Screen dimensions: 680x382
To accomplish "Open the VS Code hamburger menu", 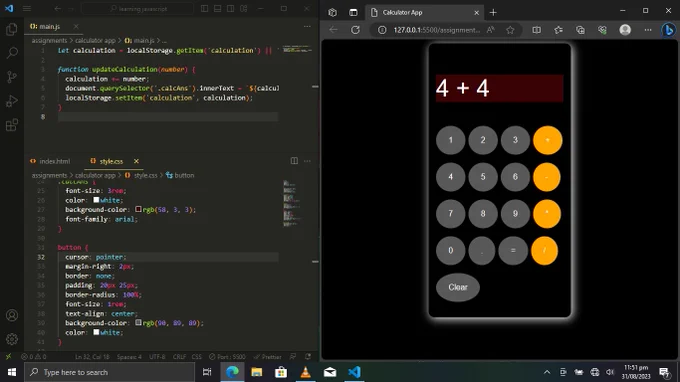I will coord(27,9).
